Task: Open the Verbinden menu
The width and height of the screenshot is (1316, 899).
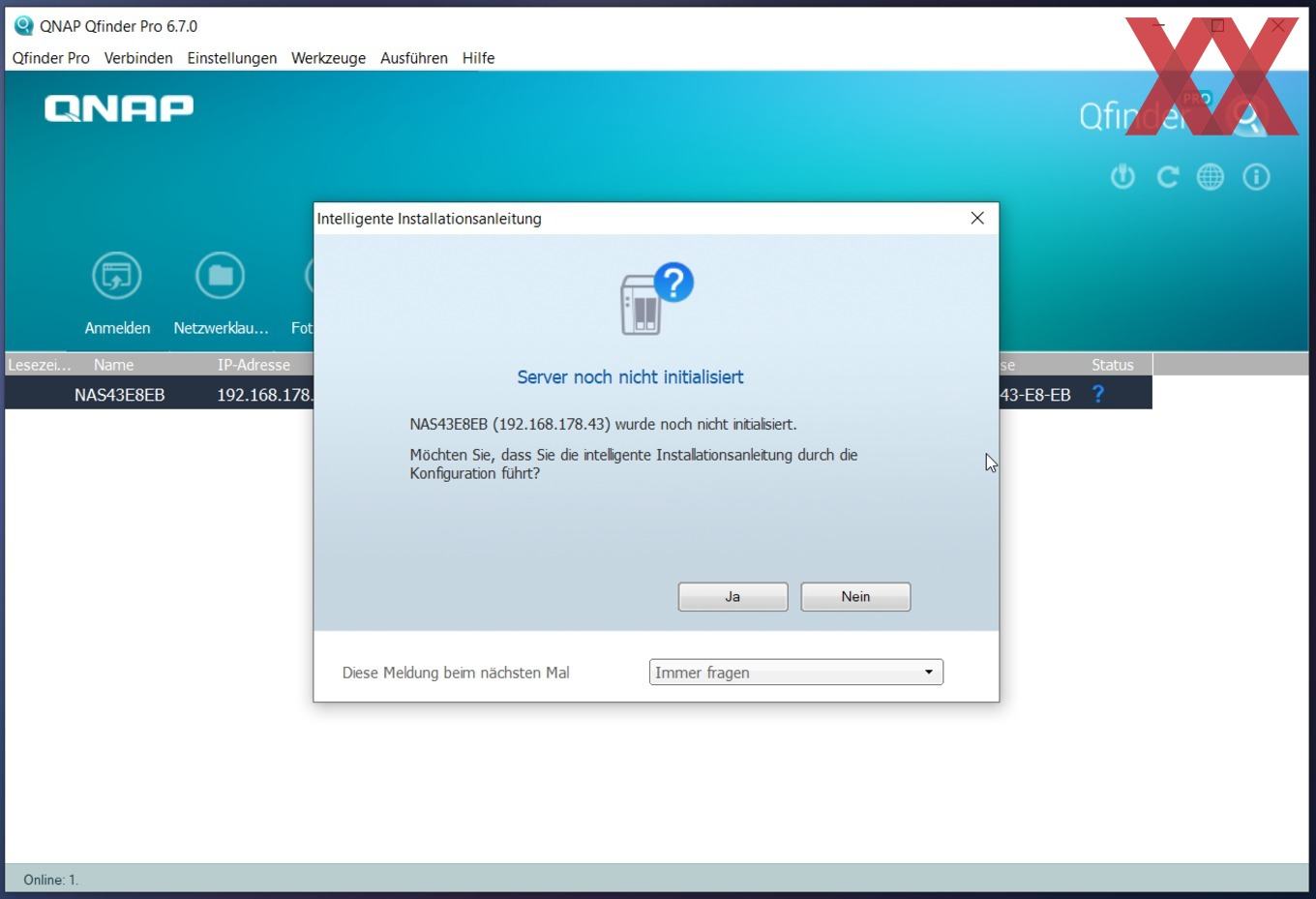Action: pyautogui.click(x=138, y=58)
